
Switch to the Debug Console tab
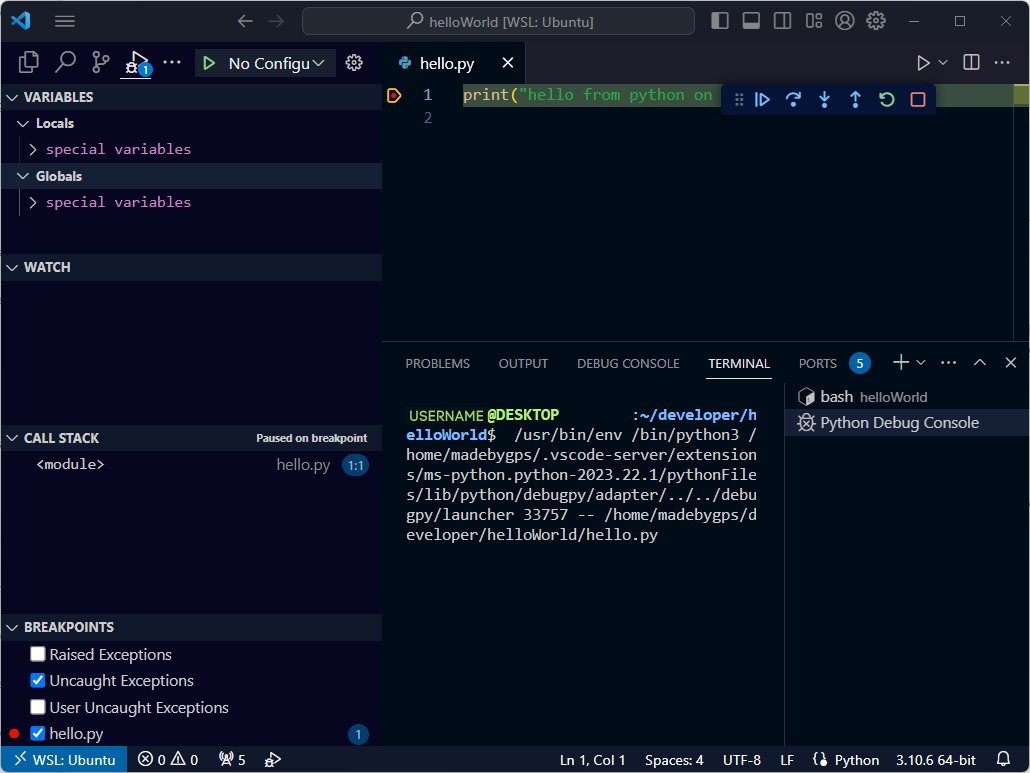click(628, 363)
